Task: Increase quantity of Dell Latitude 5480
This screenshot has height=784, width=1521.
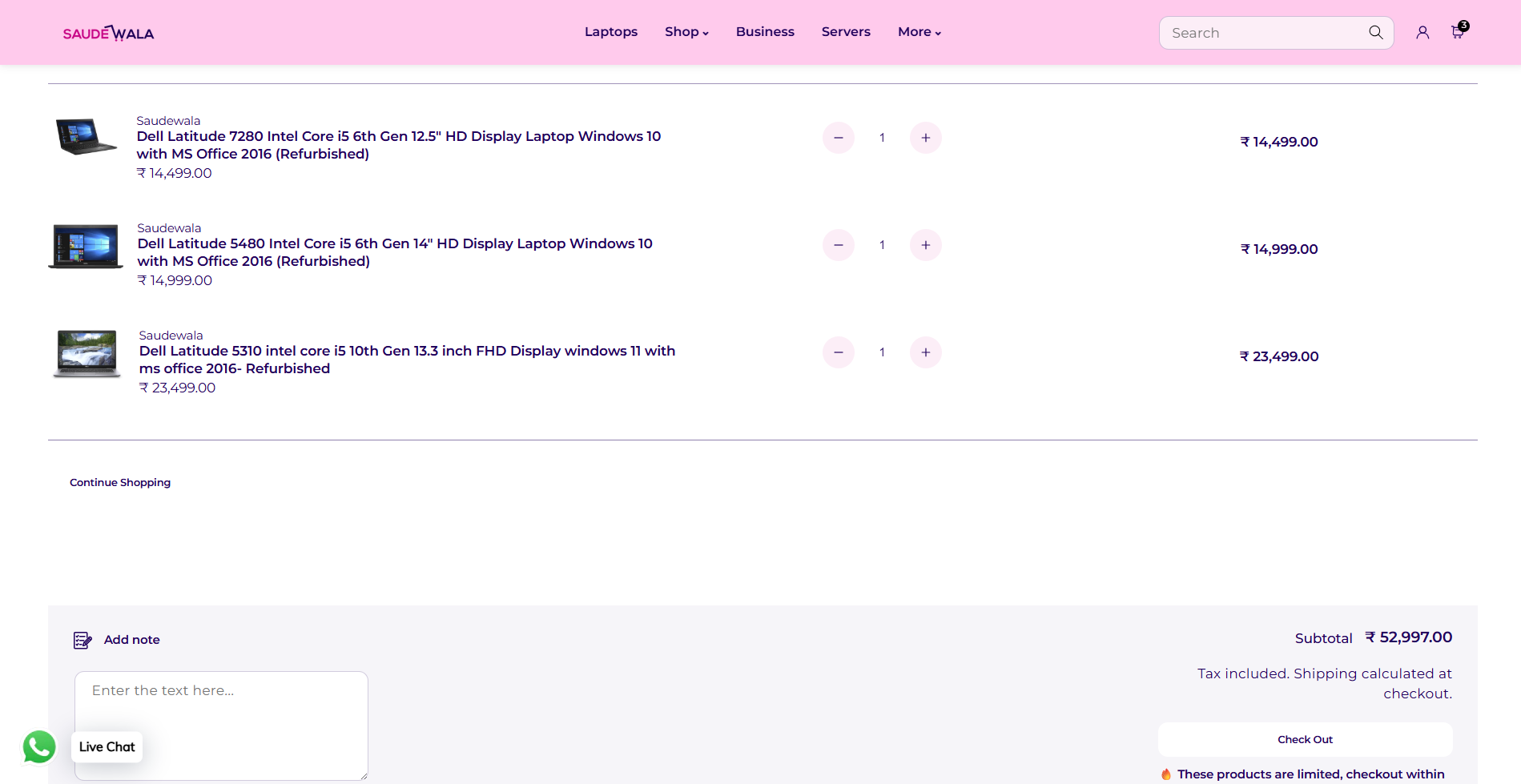Action: [x=925, y=245]
